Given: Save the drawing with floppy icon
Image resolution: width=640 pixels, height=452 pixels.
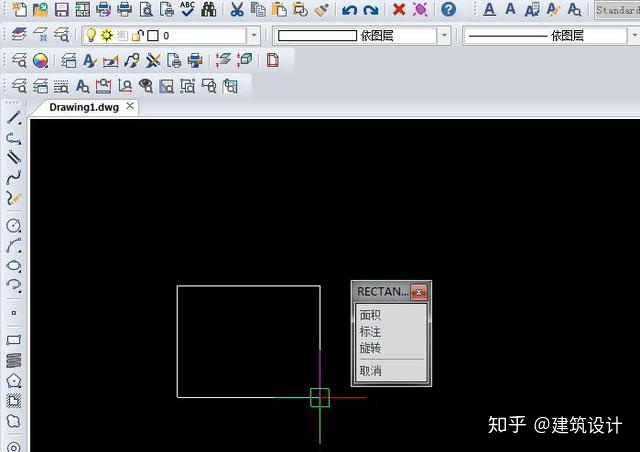Looking at the screenshot, I should (x=61, y=9).
